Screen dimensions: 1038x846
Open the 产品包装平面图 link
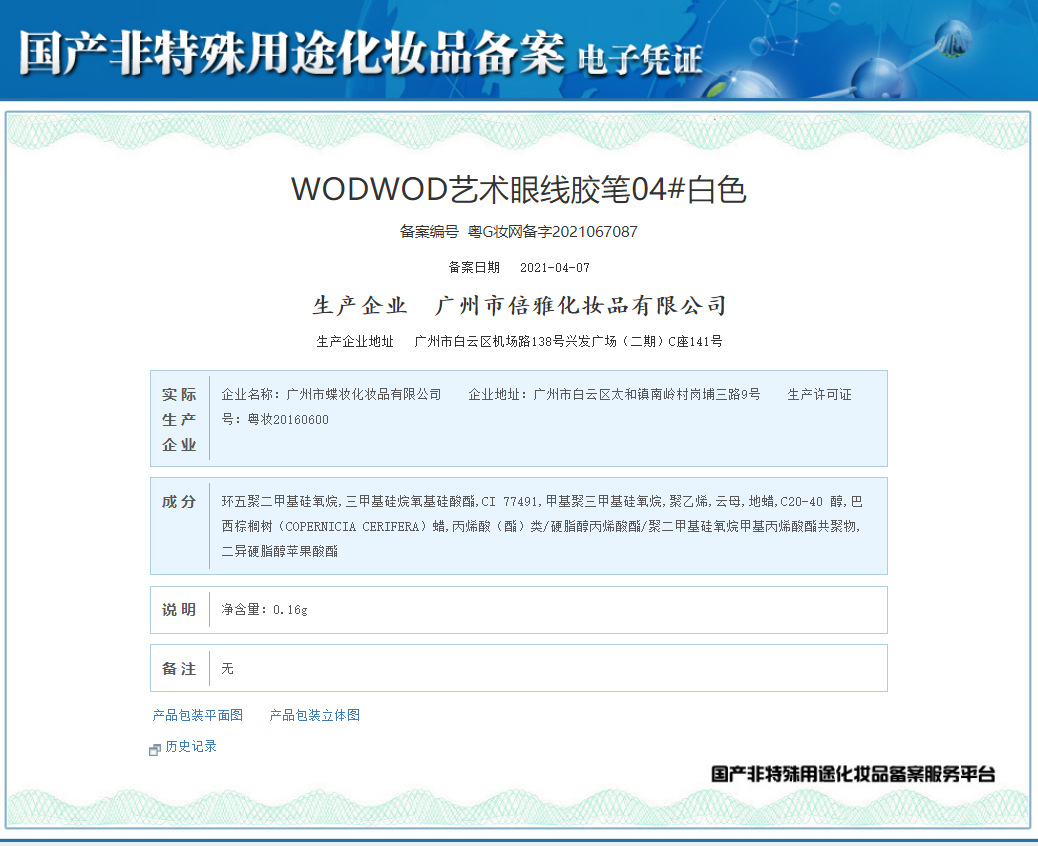(197, 715)
